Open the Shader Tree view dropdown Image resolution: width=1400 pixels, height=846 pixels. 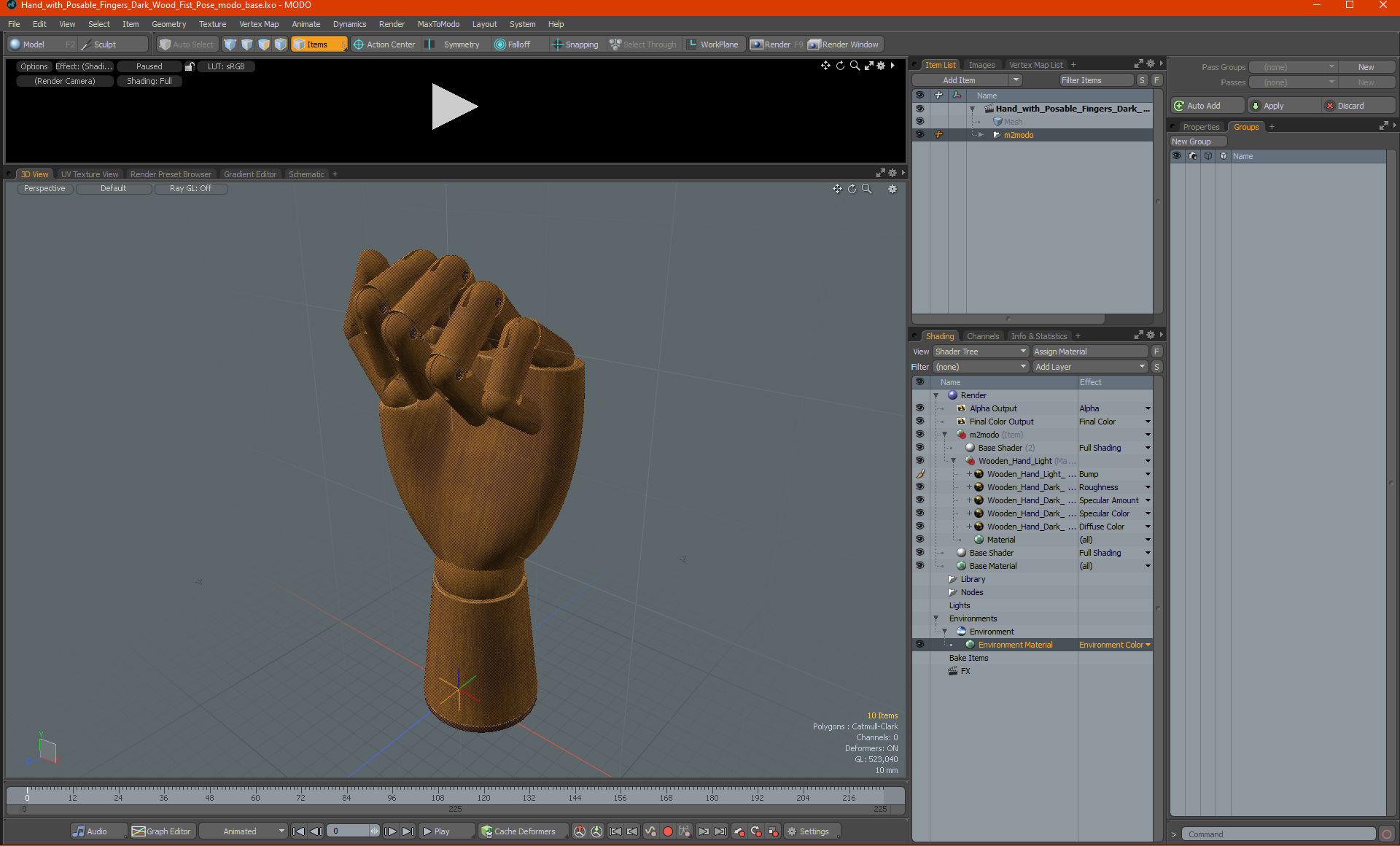(980, 352)
